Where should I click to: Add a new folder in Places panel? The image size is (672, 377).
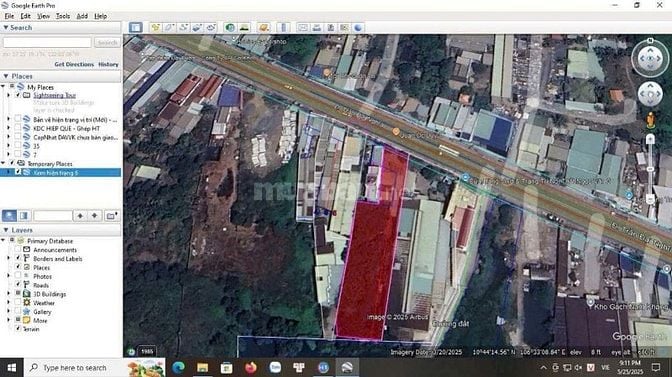pyautogui.click(x=111, y=215)
